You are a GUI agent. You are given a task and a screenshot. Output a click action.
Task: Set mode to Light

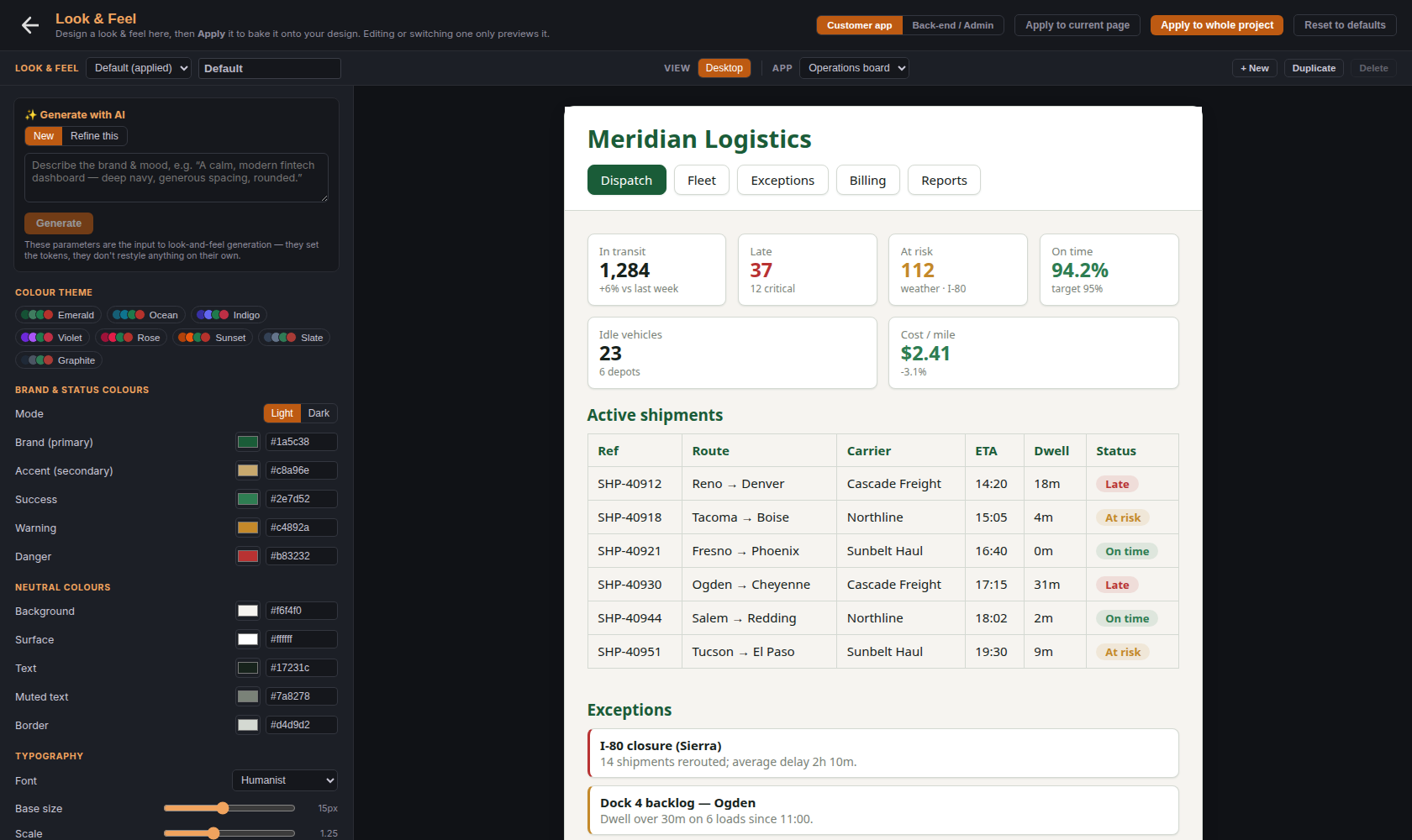click(x=282, y=413)
